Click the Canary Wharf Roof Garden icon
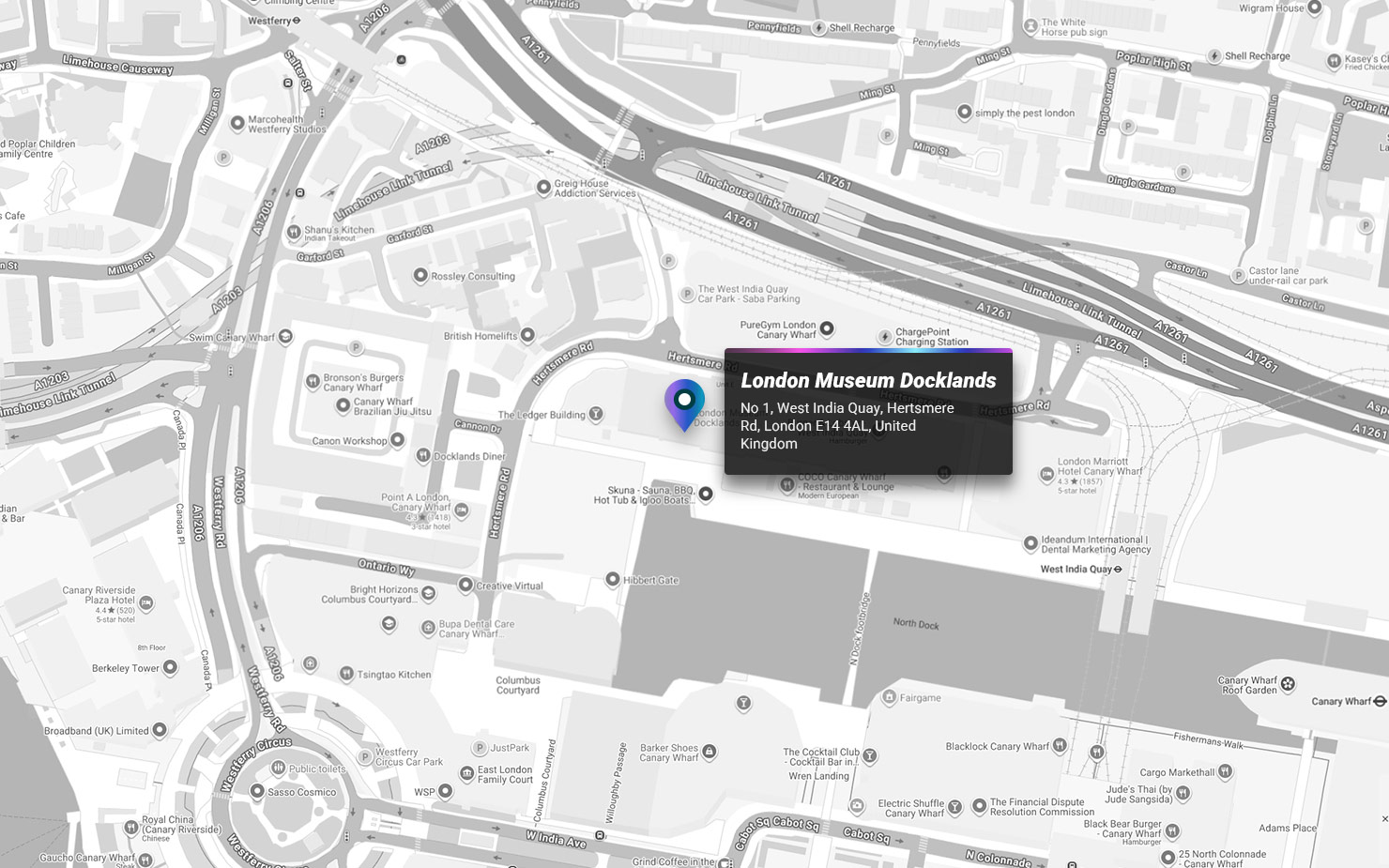The width and height of the screenshot is (1389, 868). pyautogui.click(x=1289, y=684)
